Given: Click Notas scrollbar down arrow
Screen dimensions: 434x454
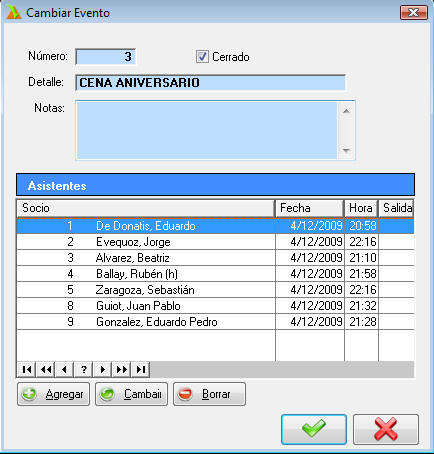Looking at the screenshot, I should tap(346, 150).
